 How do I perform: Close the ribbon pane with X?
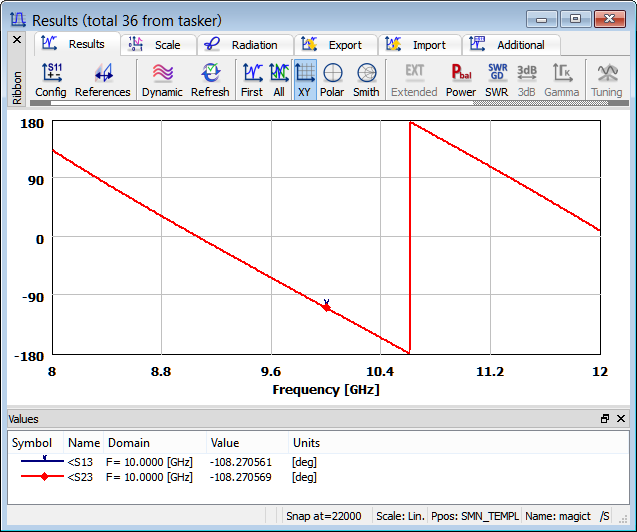[17, 40]
